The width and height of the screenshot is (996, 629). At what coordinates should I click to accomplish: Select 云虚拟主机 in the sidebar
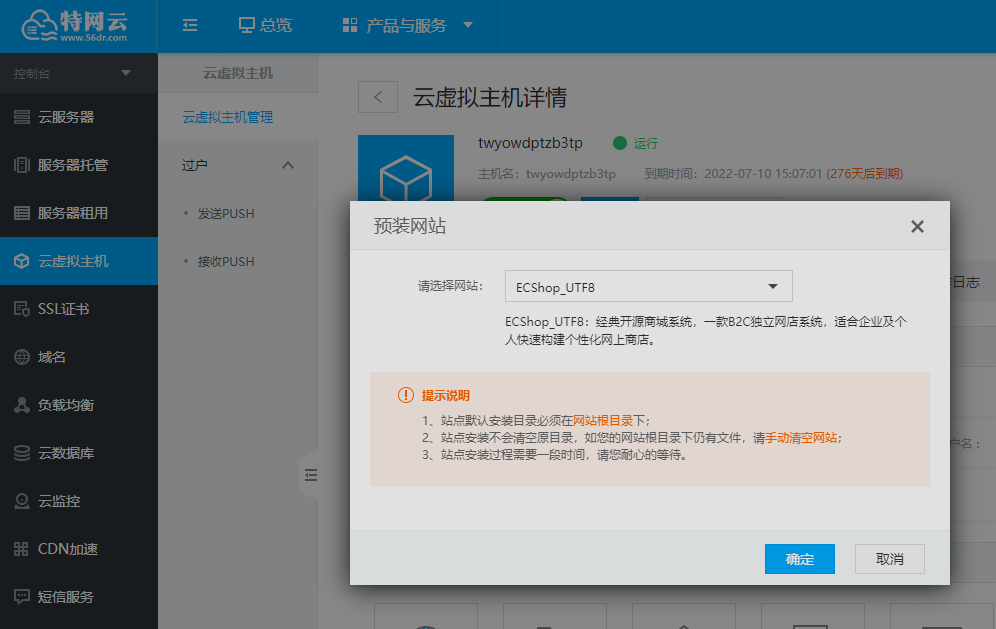pos(79,261)
